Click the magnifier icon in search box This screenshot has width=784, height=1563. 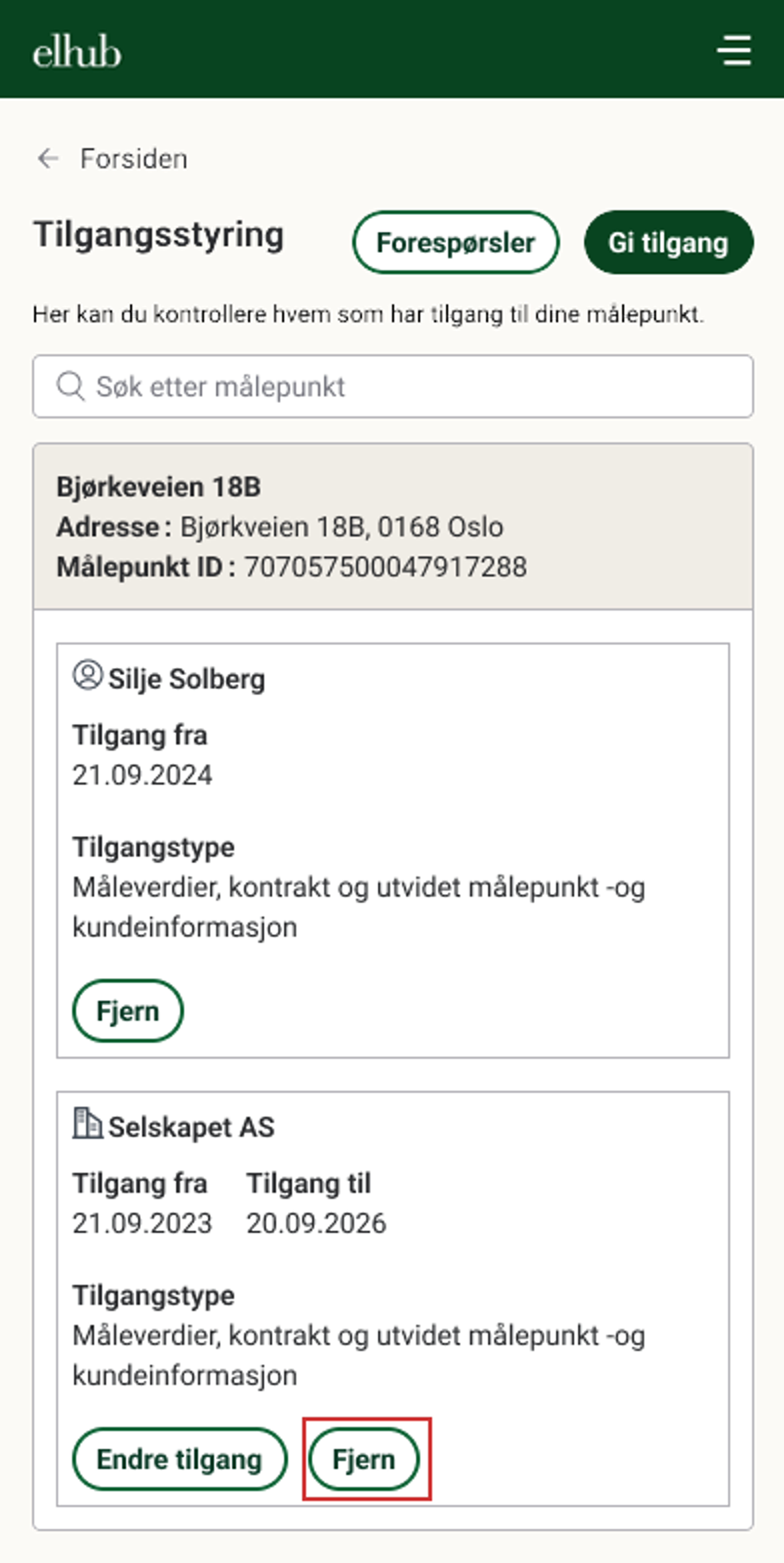[70, 386]
